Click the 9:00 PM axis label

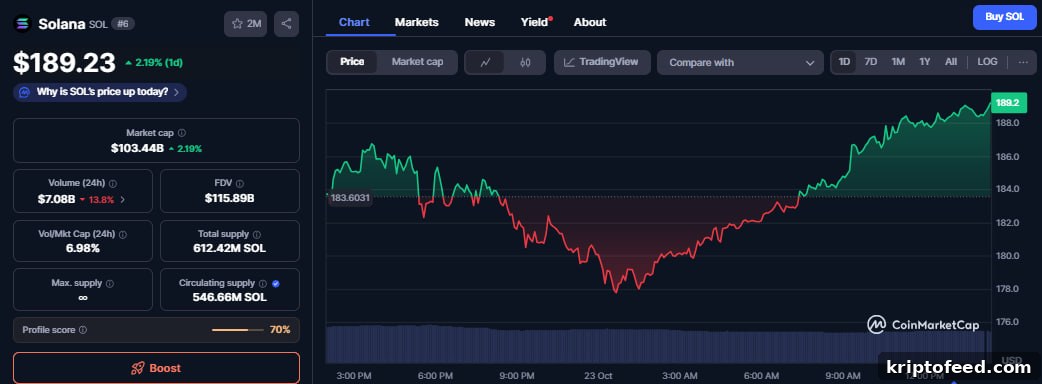516,376
